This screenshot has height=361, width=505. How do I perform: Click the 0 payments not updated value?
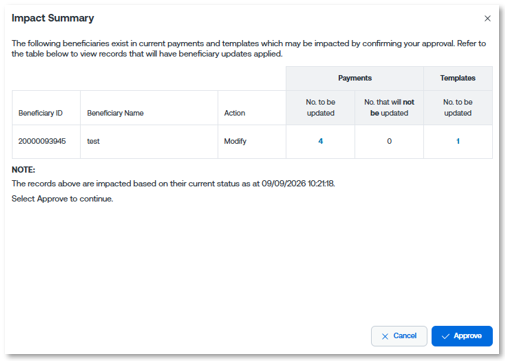point(389,141)
